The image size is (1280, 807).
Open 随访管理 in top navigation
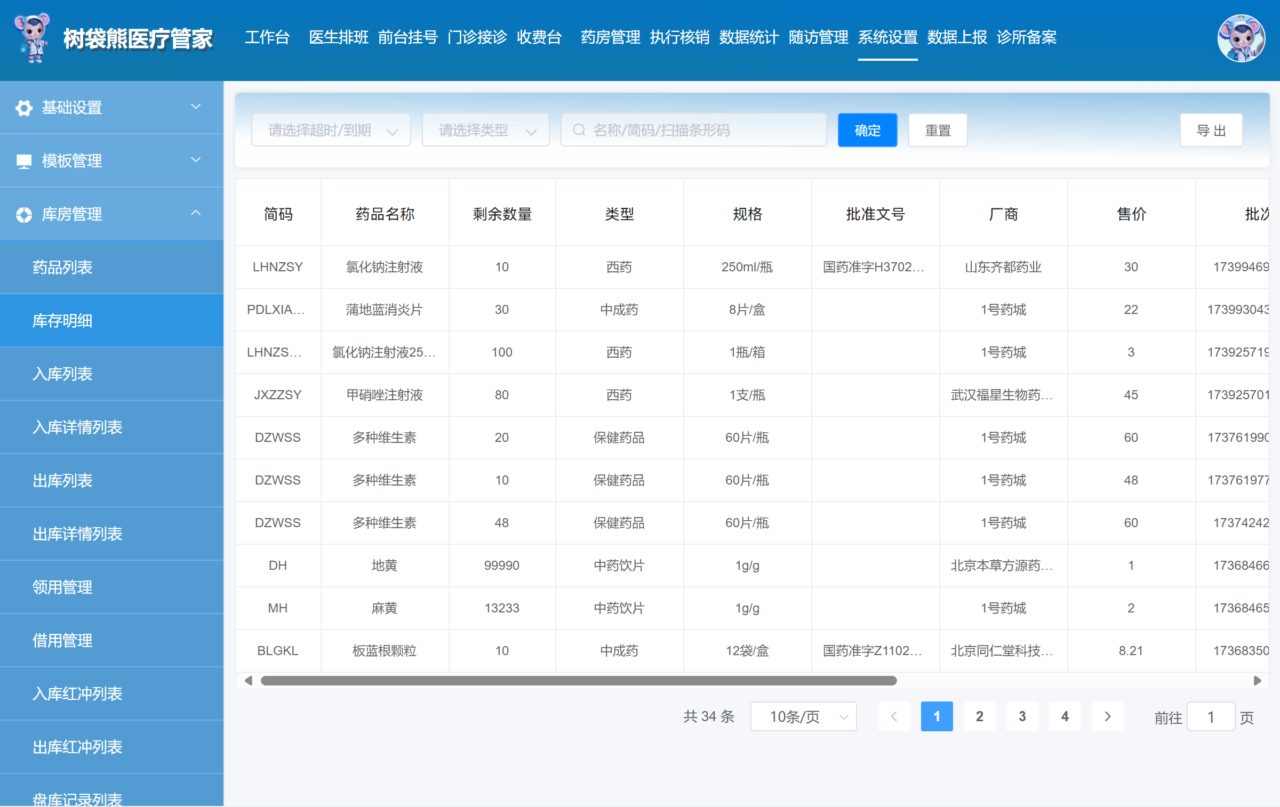click(818, 37)
